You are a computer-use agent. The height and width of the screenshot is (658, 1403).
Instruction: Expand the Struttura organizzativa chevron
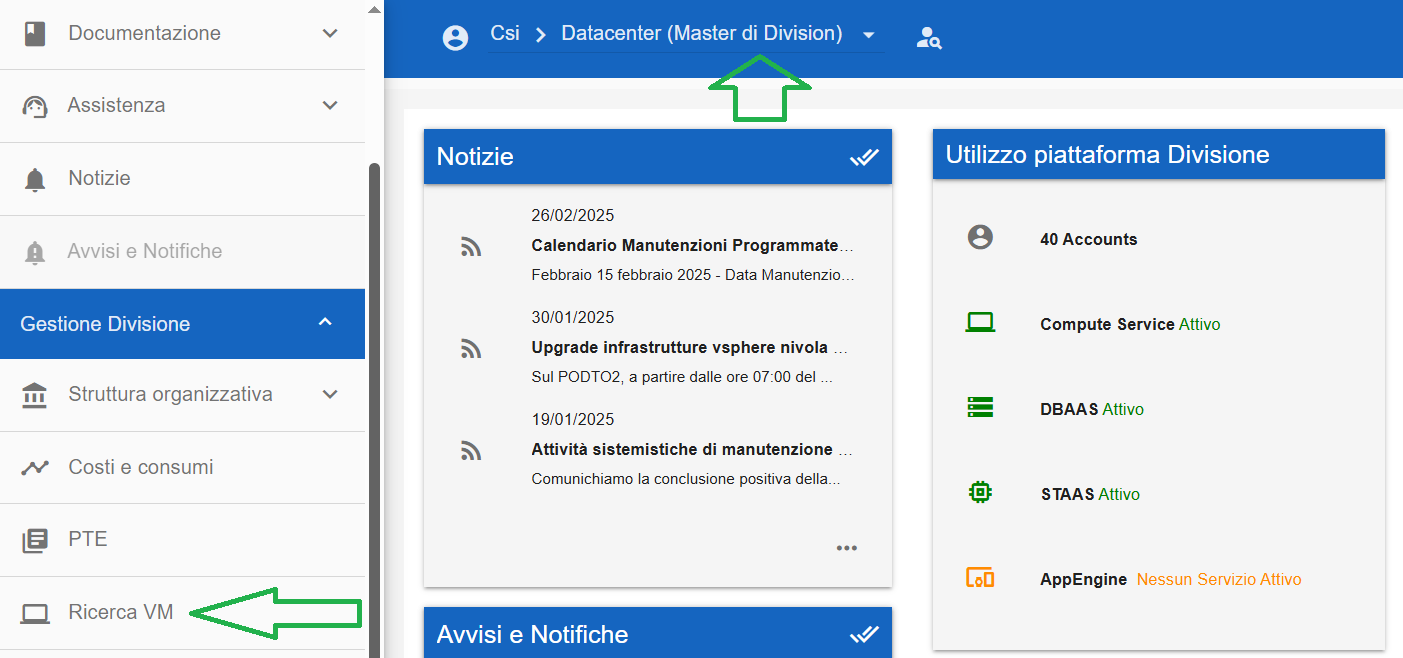click(330, 395)
